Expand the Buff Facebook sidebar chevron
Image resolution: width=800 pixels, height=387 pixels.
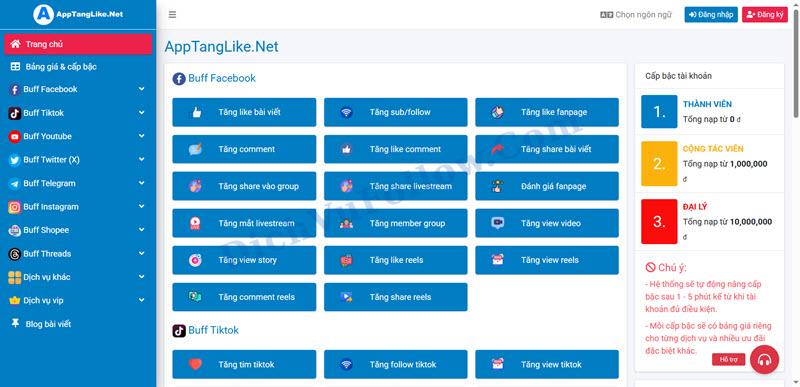[141, 89]
